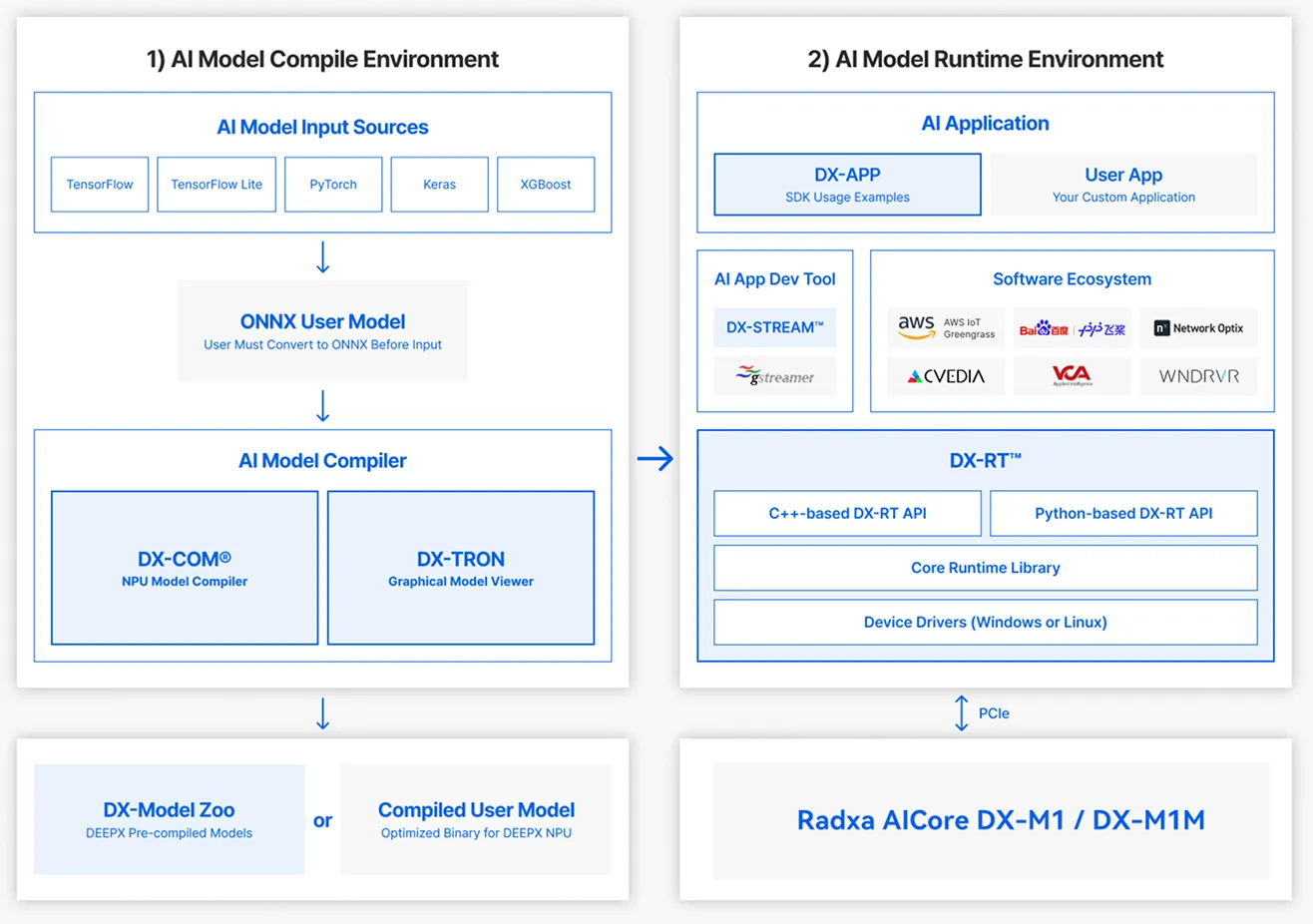Select the XGBoost input source box

(546, 185)
